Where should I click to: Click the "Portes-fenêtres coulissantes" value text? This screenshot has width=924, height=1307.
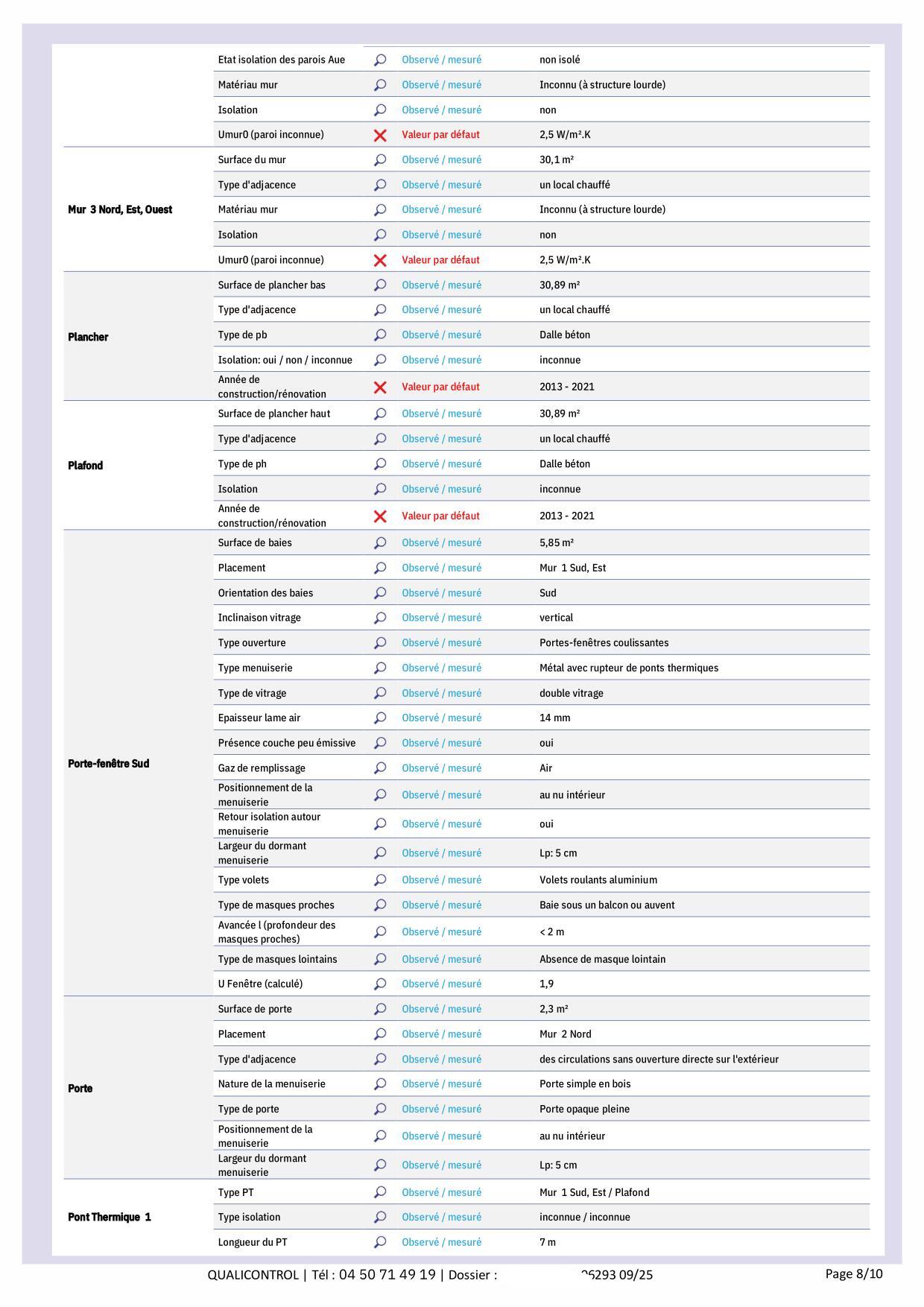pos(604,643)
